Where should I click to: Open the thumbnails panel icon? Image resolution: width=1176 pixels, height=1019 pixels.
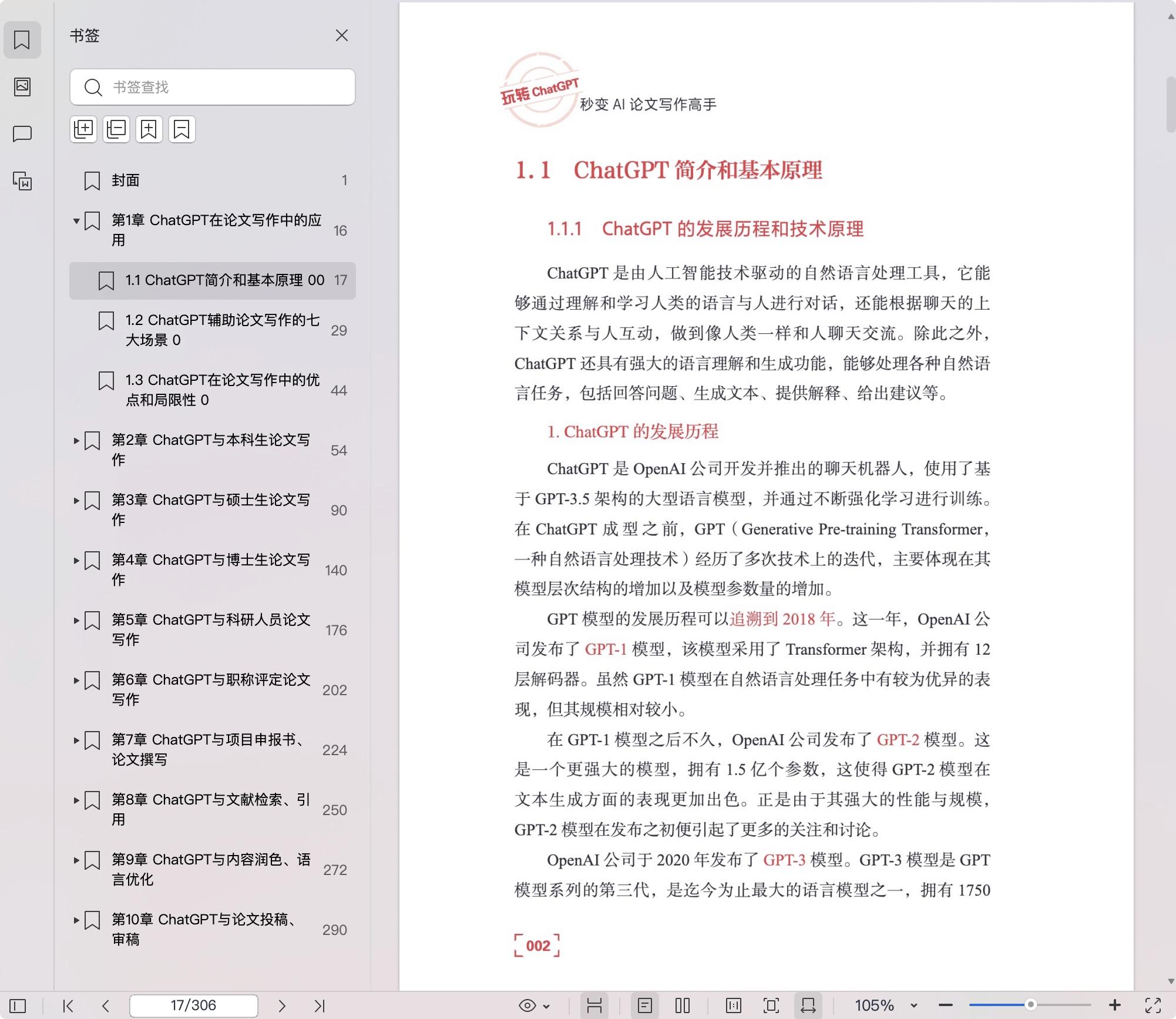[x=22, y=87]
